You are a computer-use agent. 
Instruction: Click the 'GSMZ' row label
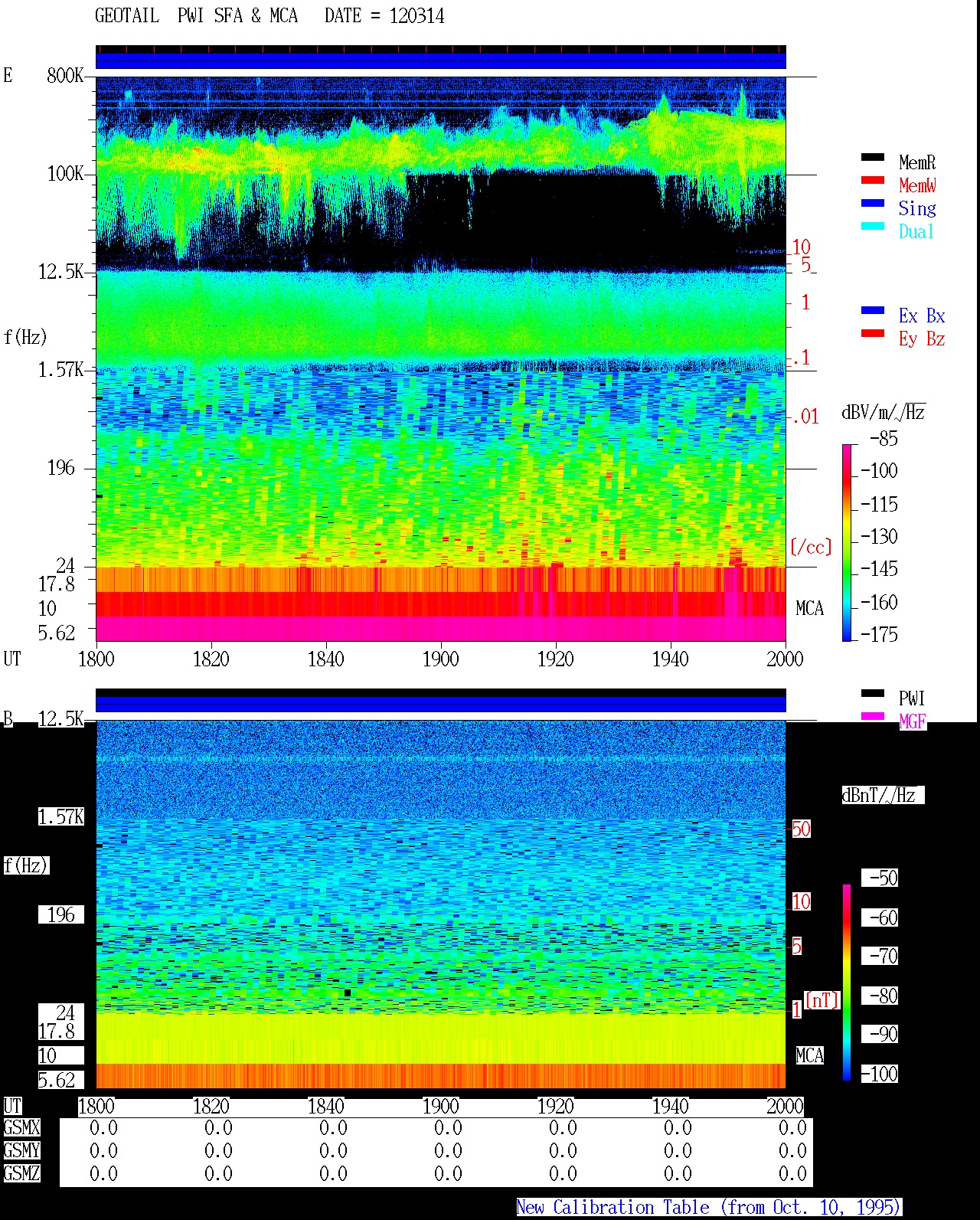pyautogui.click(x=21, y=1174)
